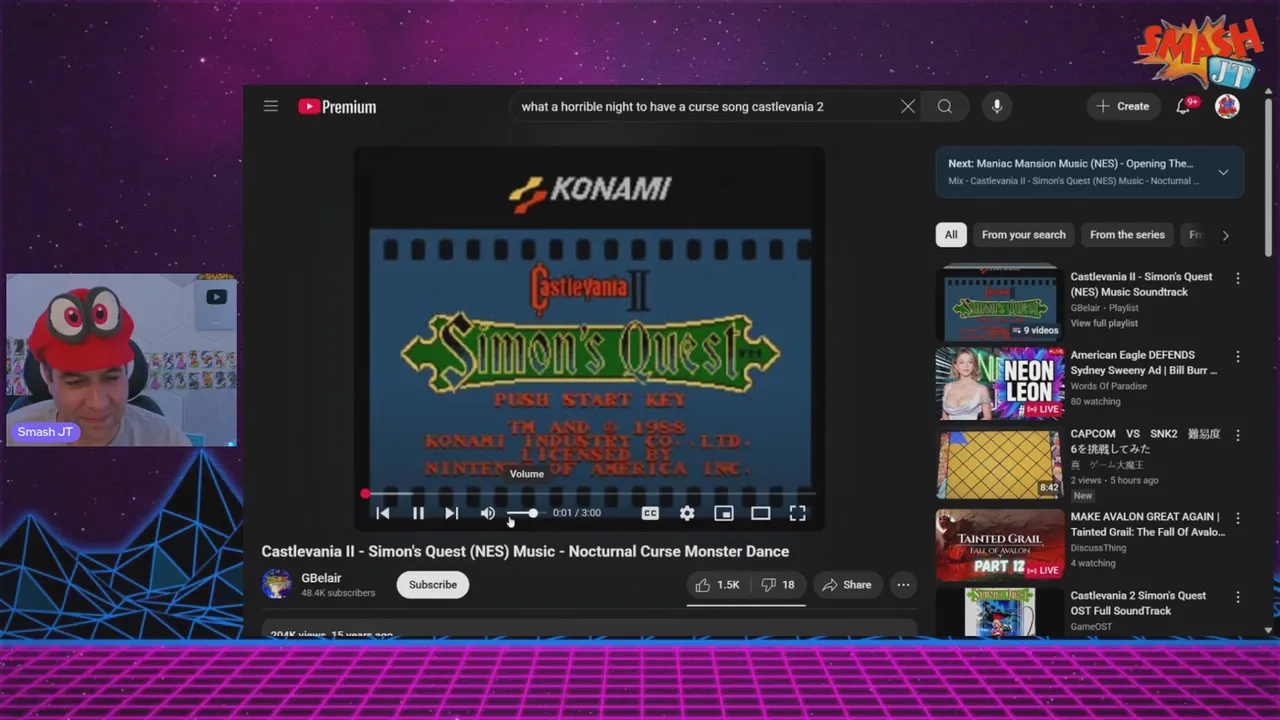Select the From your search chip

1023,235
